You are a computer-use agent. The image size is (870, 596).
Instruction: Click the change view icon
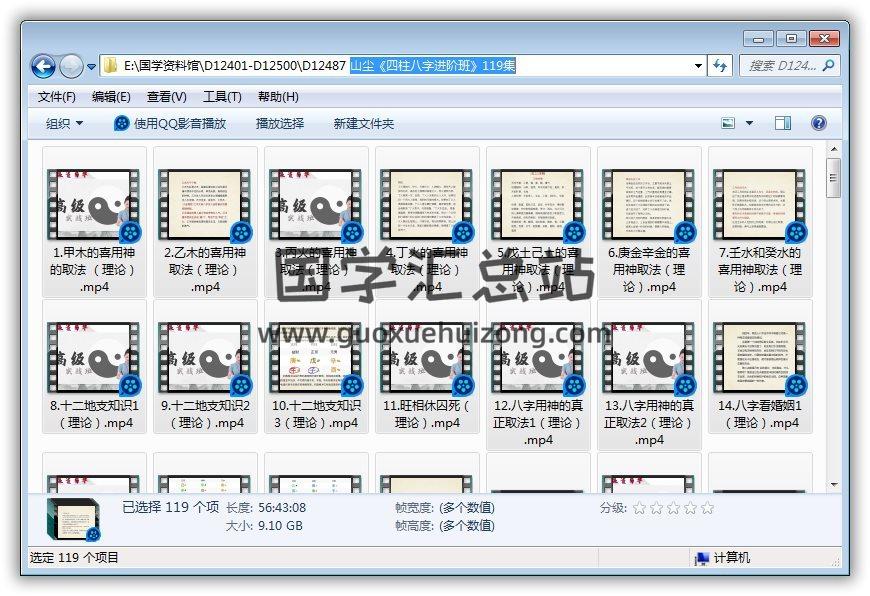(729, 123)
